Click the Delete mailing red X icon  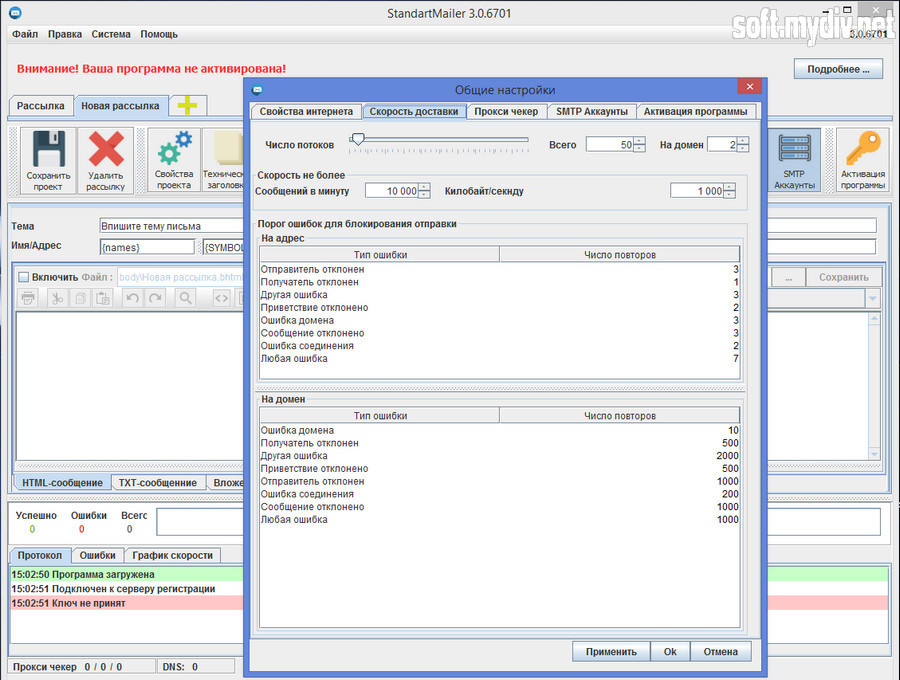[x=106, y=160]
